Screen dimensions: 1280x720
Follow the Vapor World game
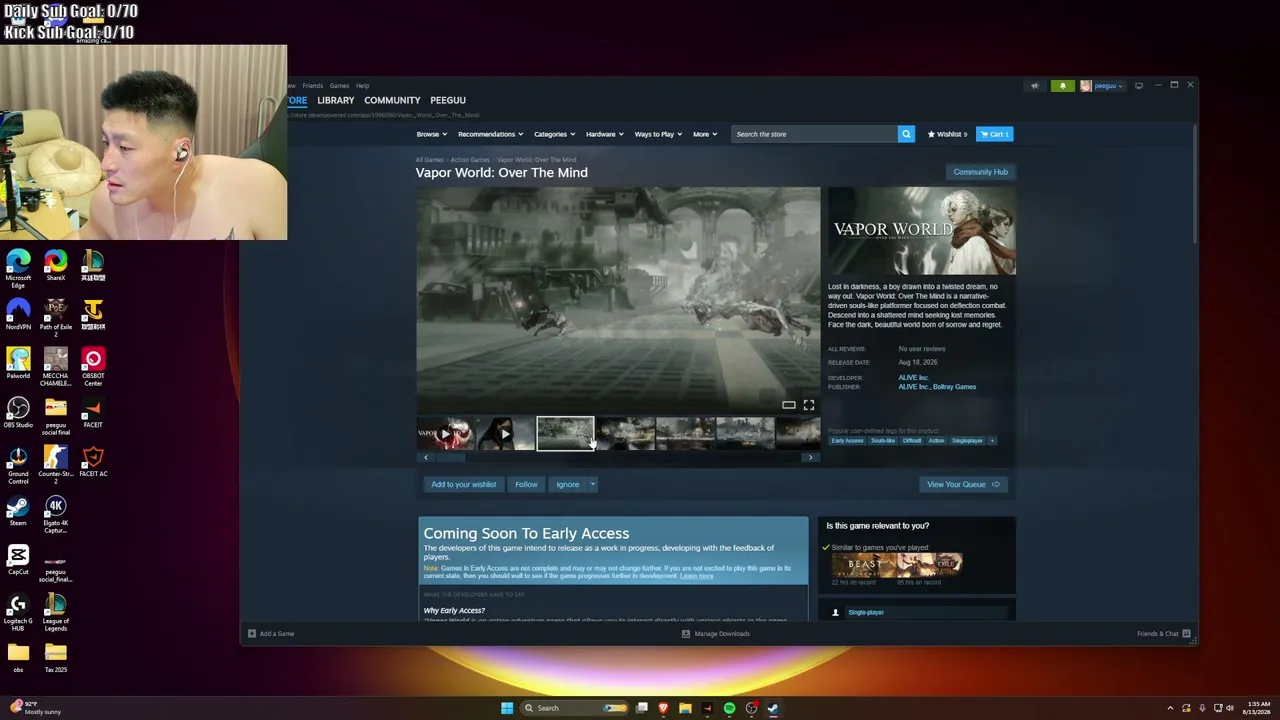tap(526, 484)
